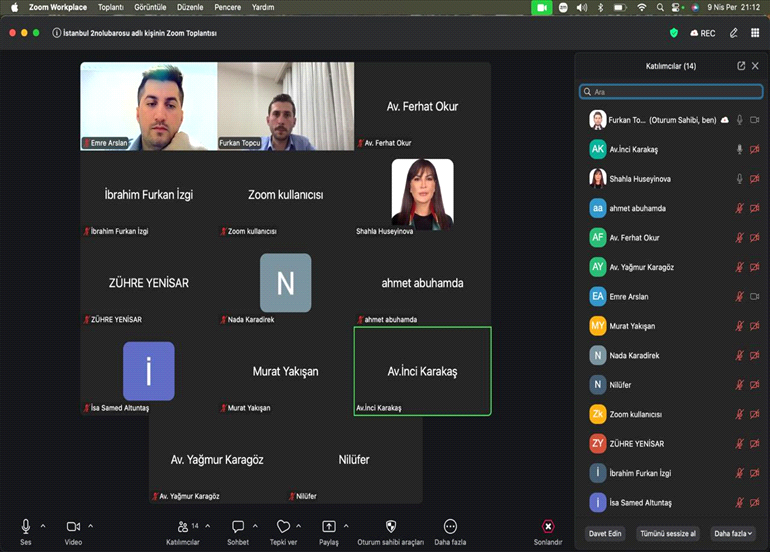Select İsa Samed Altuntaş row in list
Viewport: 770px width, 552px height.
pyautogui.click(x=671, y=503)
